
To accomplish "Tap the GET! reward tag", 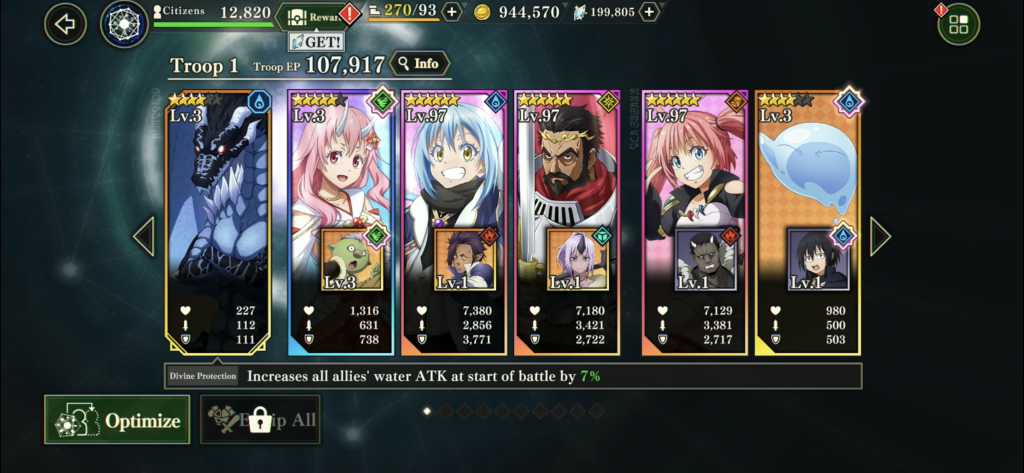I will 316,42.
